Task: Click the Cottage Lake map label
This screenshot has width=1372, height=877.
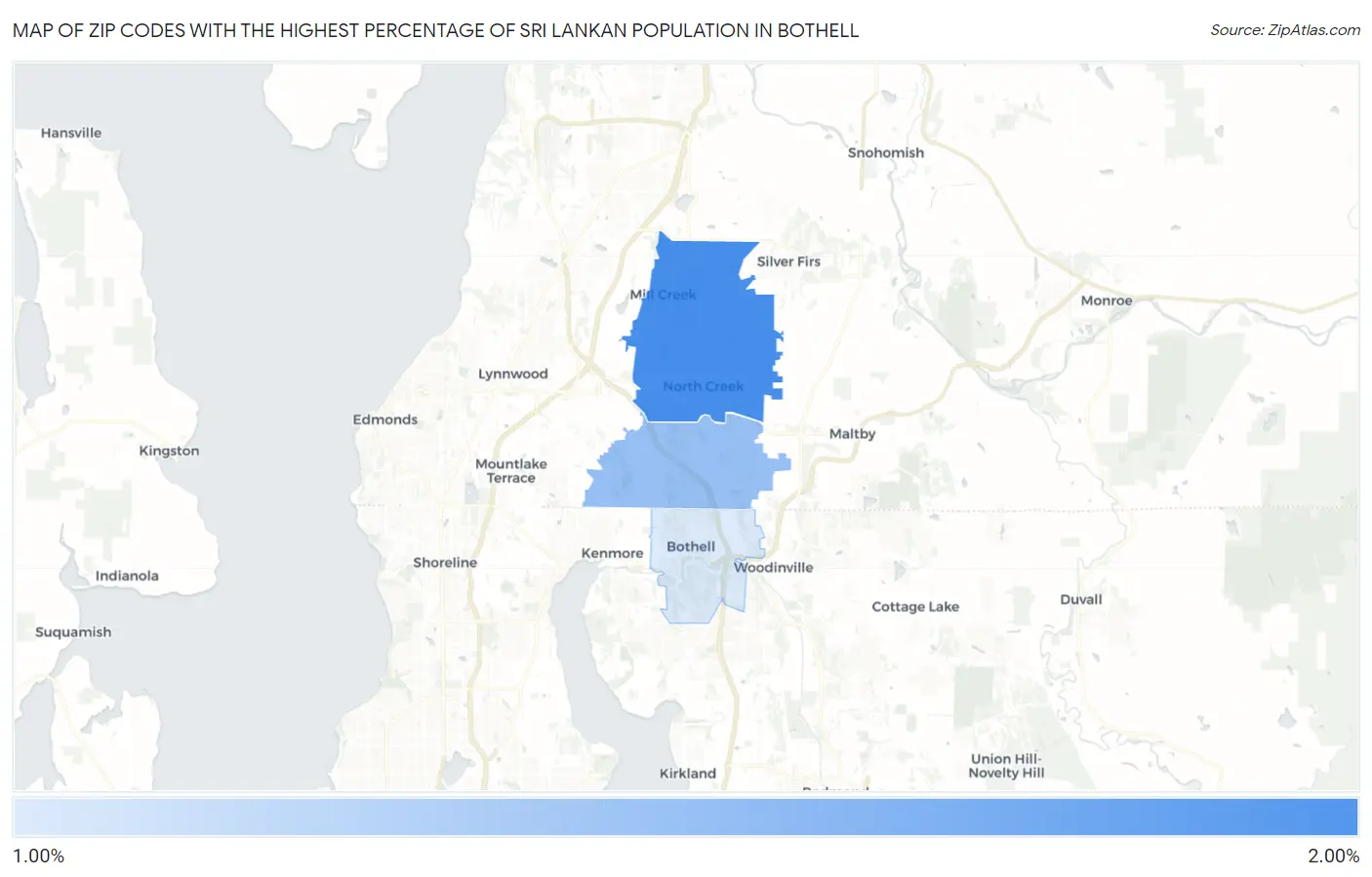Action: 915,607
